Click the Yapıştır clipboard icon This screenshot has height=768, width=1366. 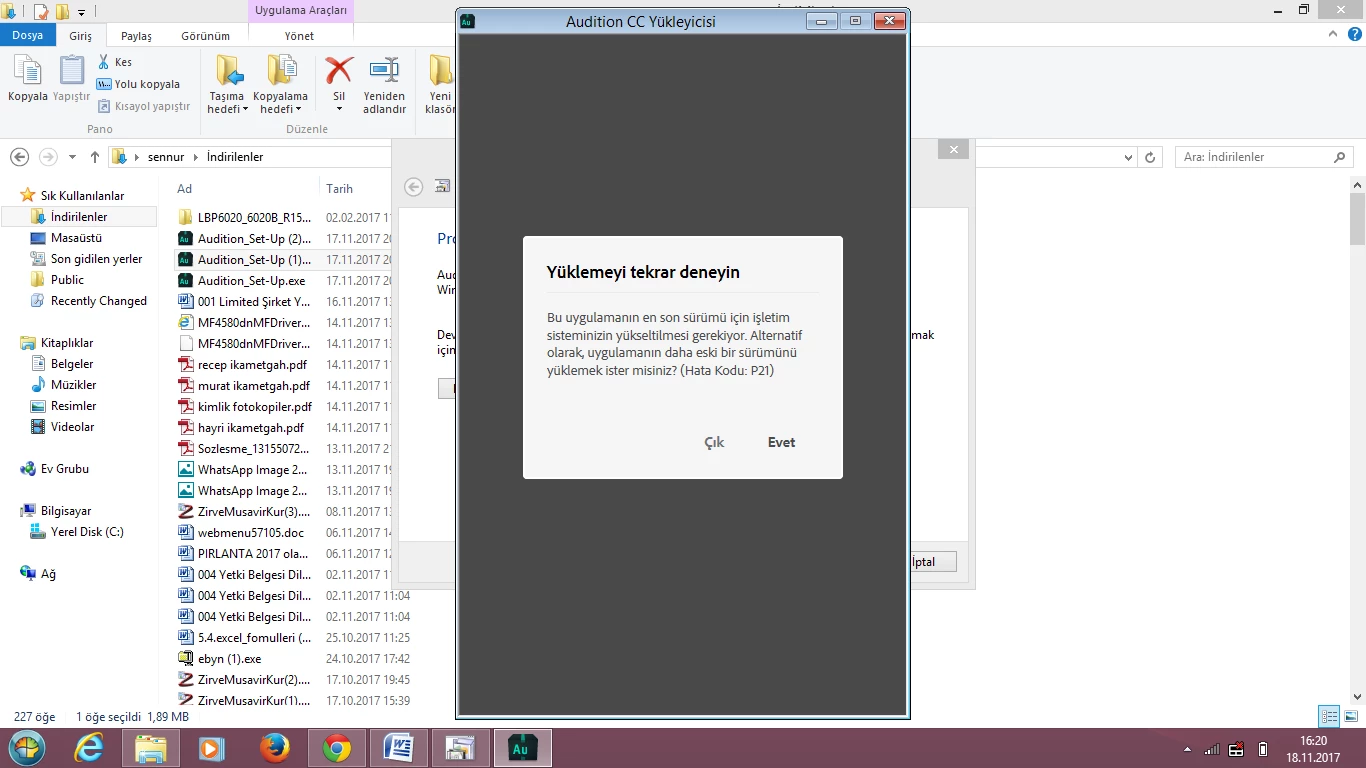click(x=71, y=79)
